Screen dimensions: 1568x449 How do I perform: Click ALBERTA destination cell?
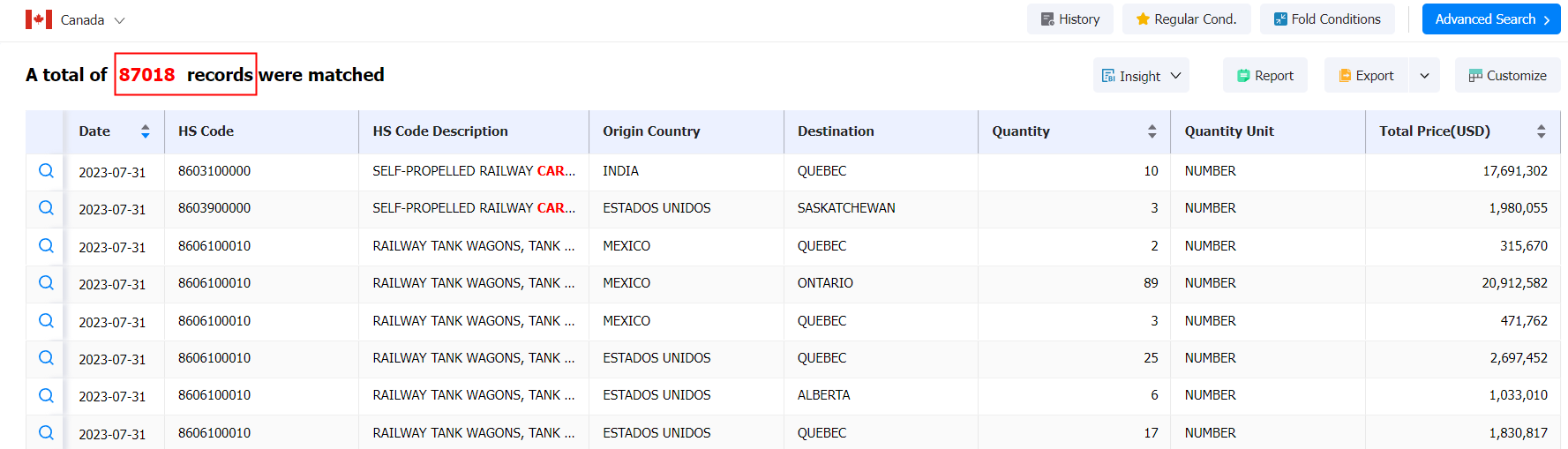823,395
